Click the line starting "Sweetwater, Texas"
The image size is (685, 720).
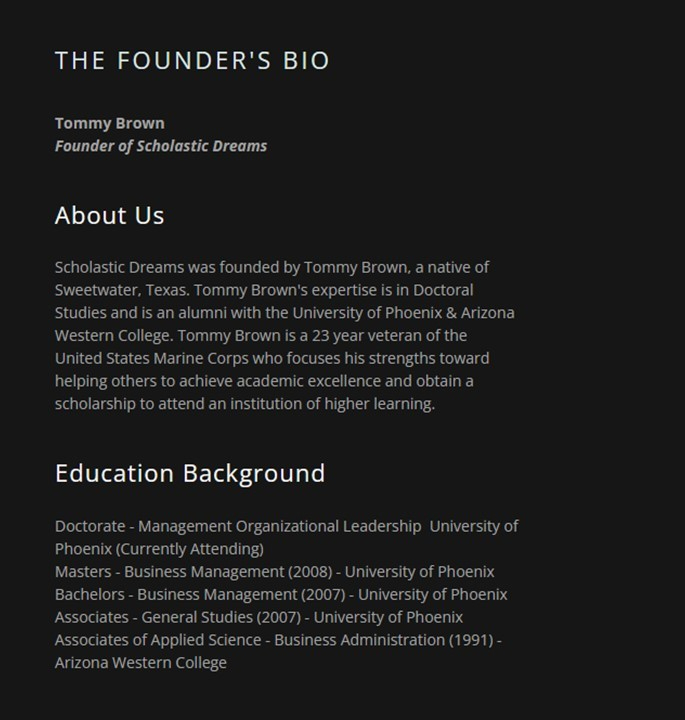click(x=264, y=290)
